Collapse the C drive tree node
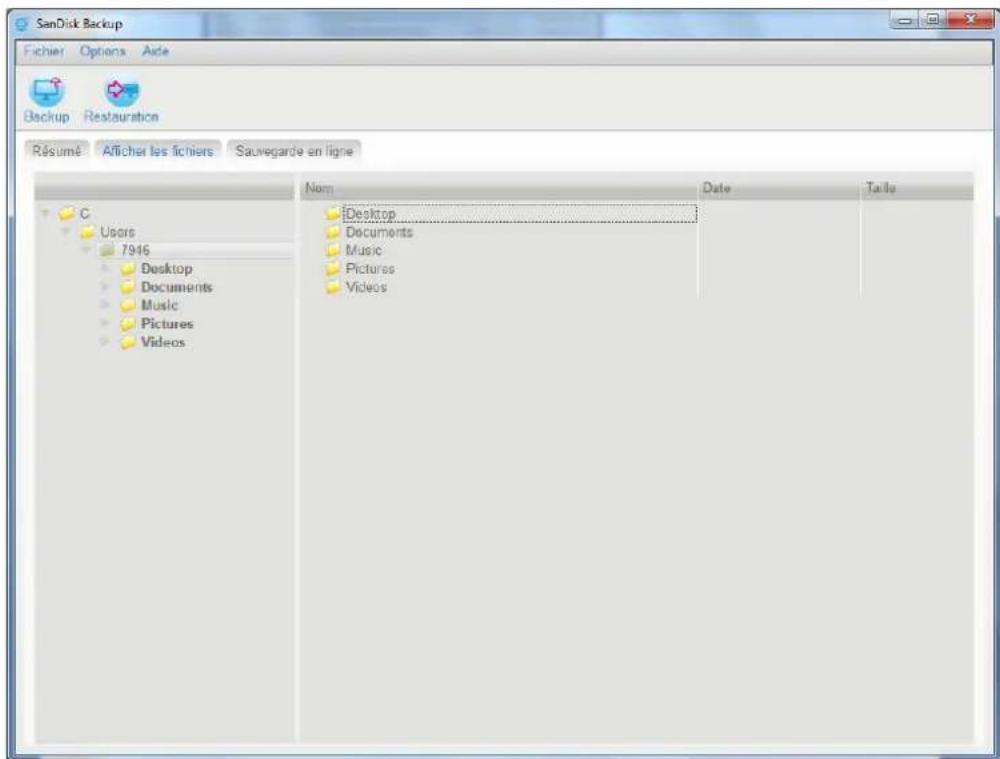This screenshot has width=1000, height=759. click(x=45, y=213)
